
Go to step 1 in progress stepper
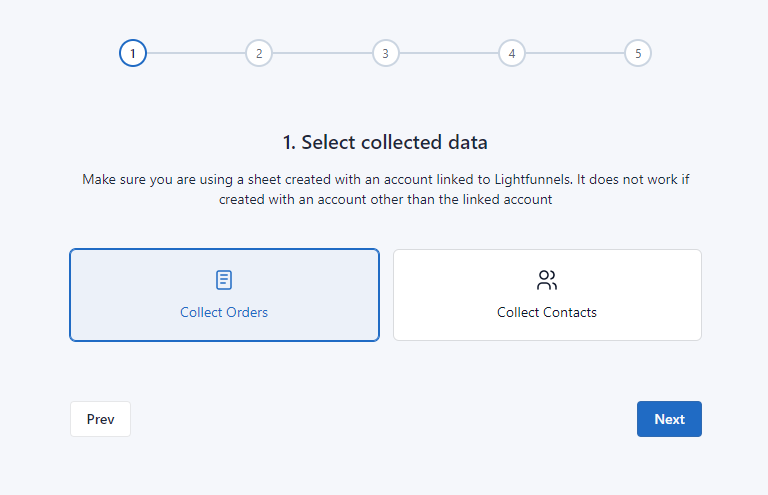click(133, 53)
